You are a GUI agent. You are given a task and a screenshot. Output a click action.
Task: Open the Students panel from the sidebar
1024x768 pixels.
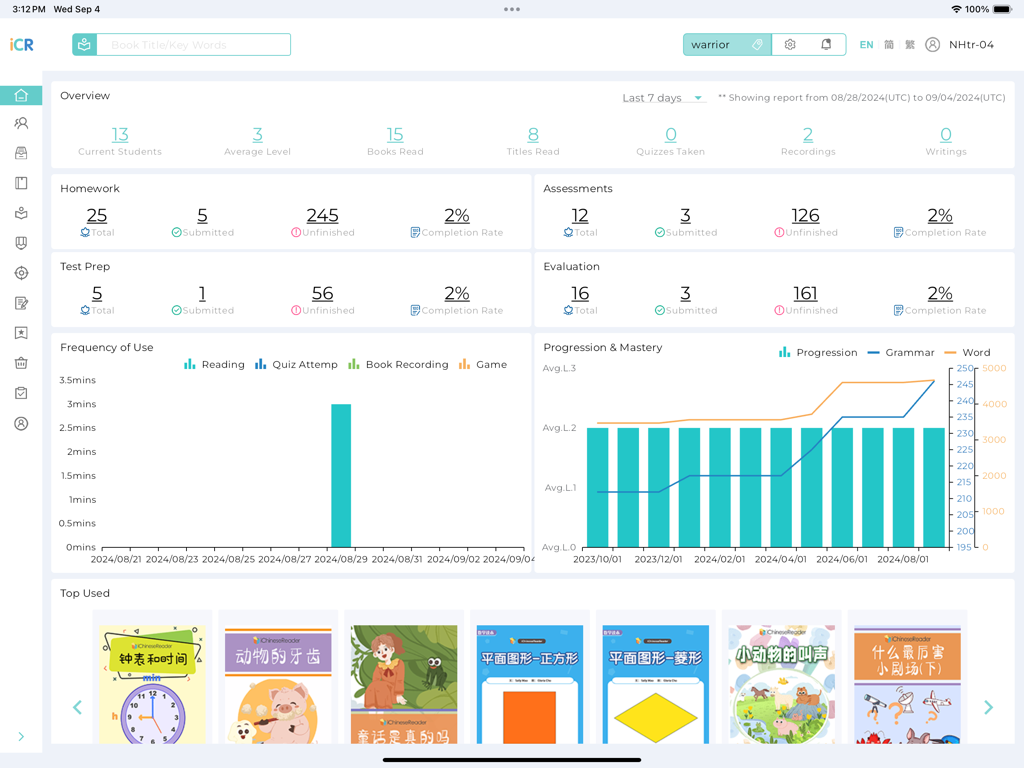tap(20, 123)
